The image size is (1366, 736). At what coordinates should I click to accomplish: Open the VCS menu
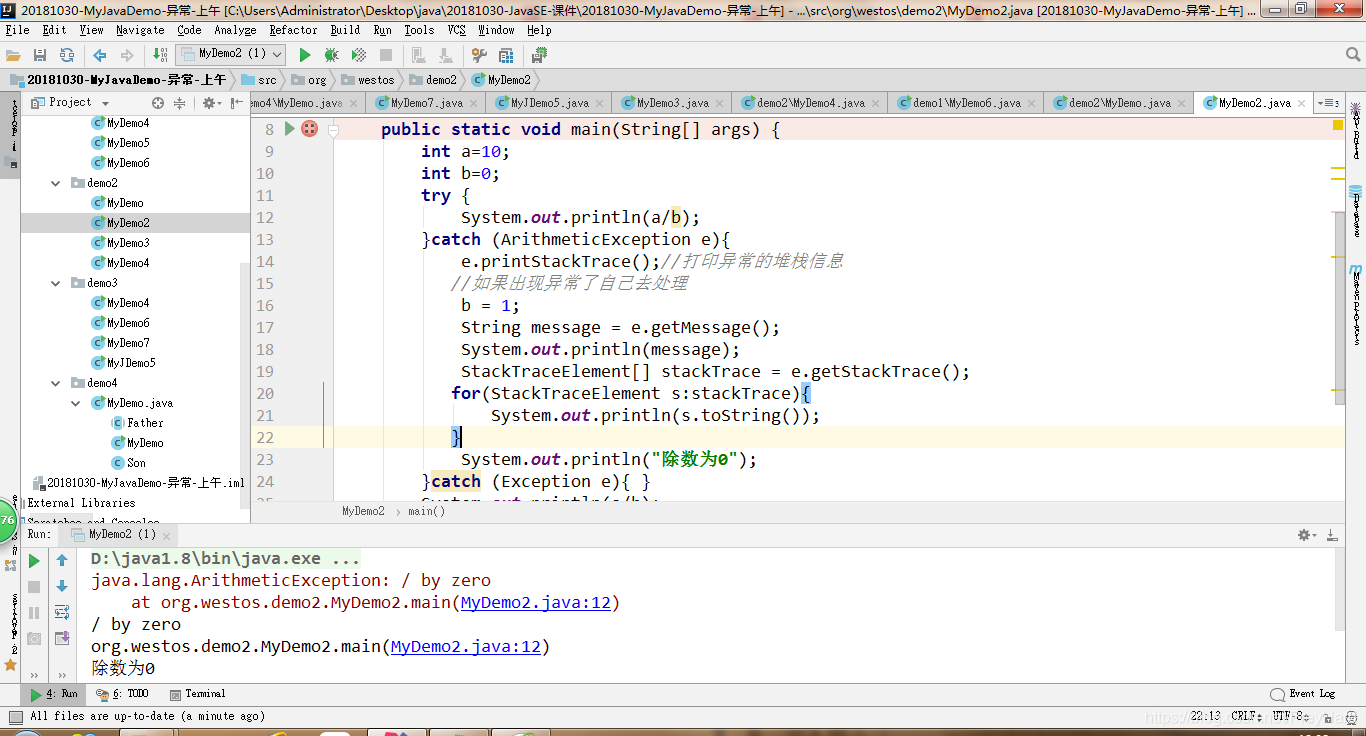pos(456,30)
